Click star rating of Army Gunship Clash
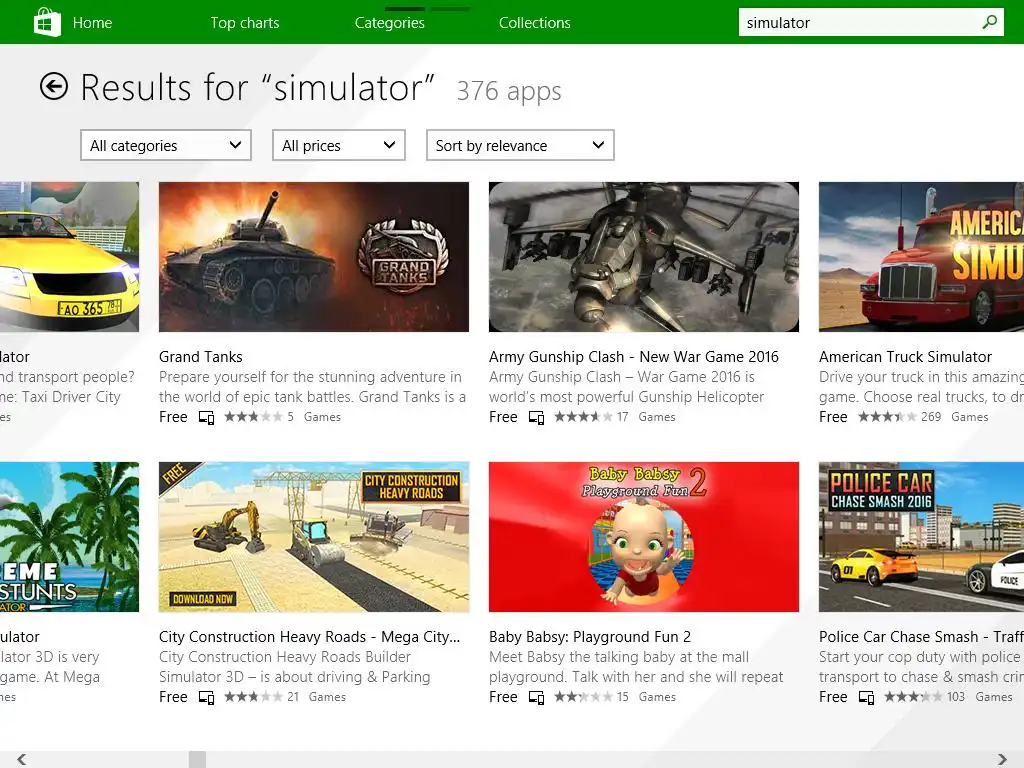This screenshot has width=1024, height=768. pos(583,417)
